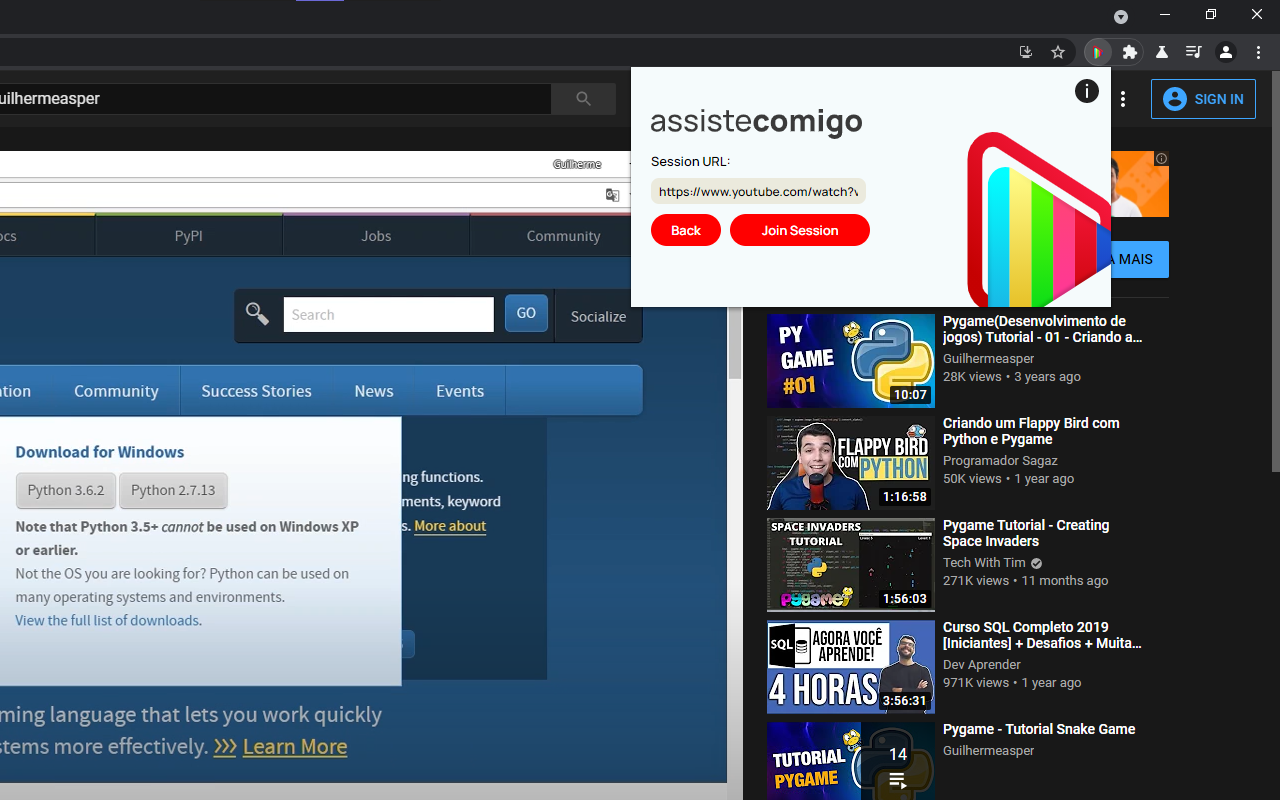Open the Chrome profile avatar
Screen dimensions: 1280x800
coord(1226,52)
